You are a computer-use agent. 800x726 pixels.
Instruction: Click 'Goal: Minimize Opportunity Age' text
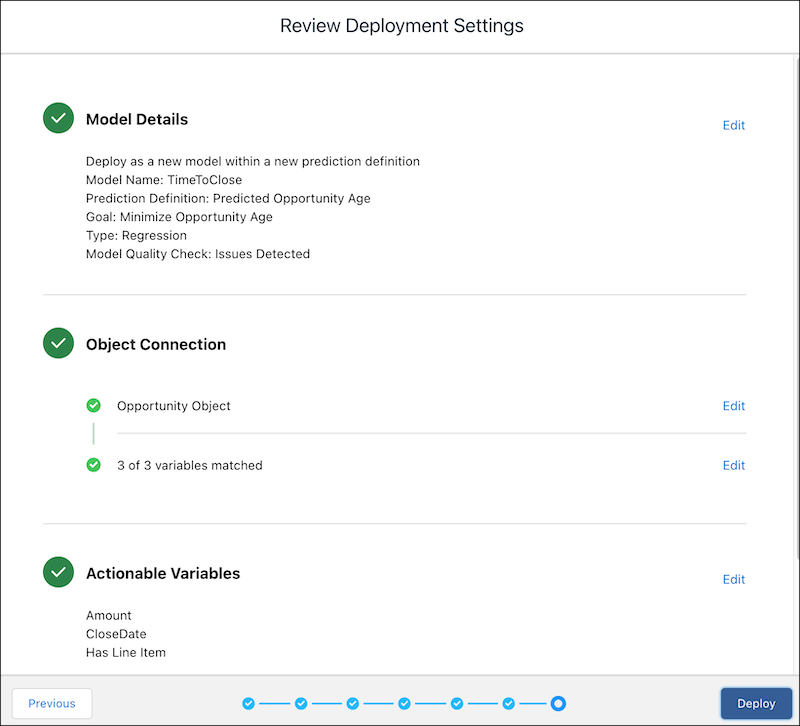pyautogui.click(x=179, y=217)
